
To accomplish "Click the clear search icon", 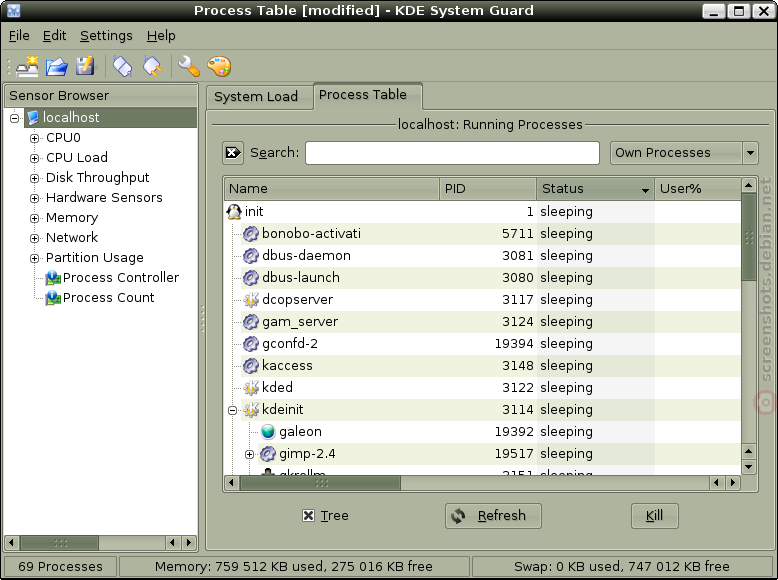I will point(233,153).
